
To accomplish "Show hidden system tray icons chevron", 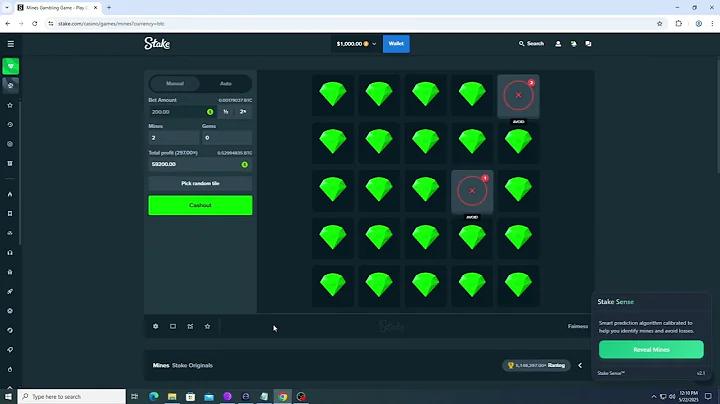I will click(654, 396).
